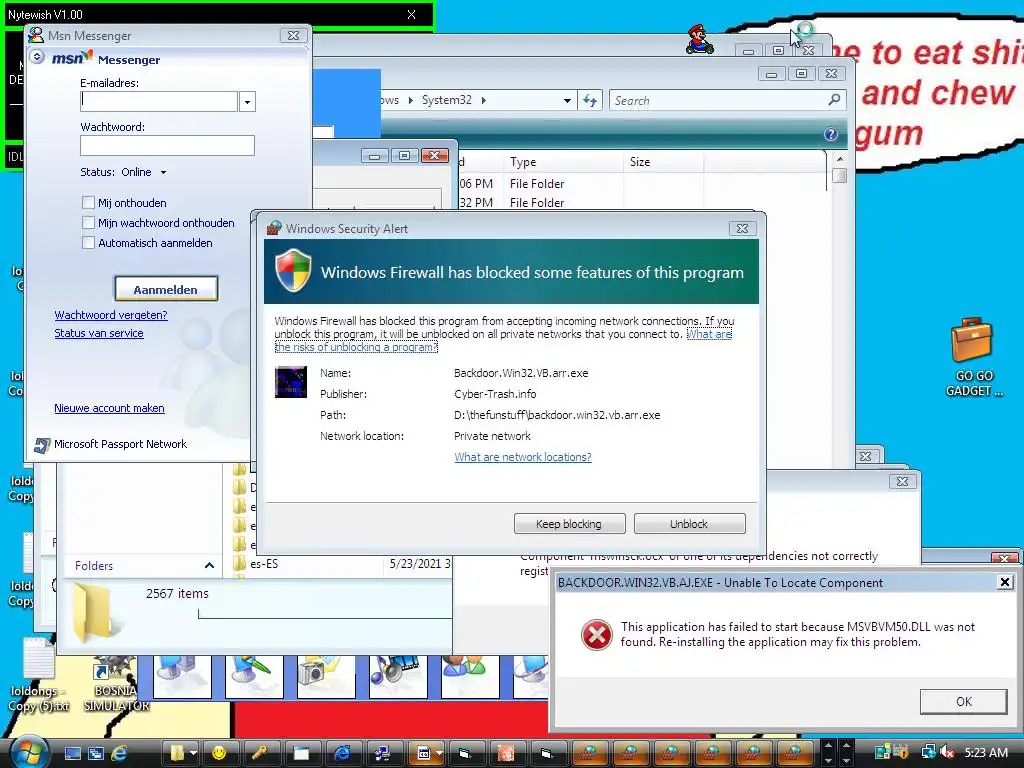Open loldongs - Copy (5).txt desktop file
The width and height of the screenshot is (1024, 768).
(x=39, y=676)
